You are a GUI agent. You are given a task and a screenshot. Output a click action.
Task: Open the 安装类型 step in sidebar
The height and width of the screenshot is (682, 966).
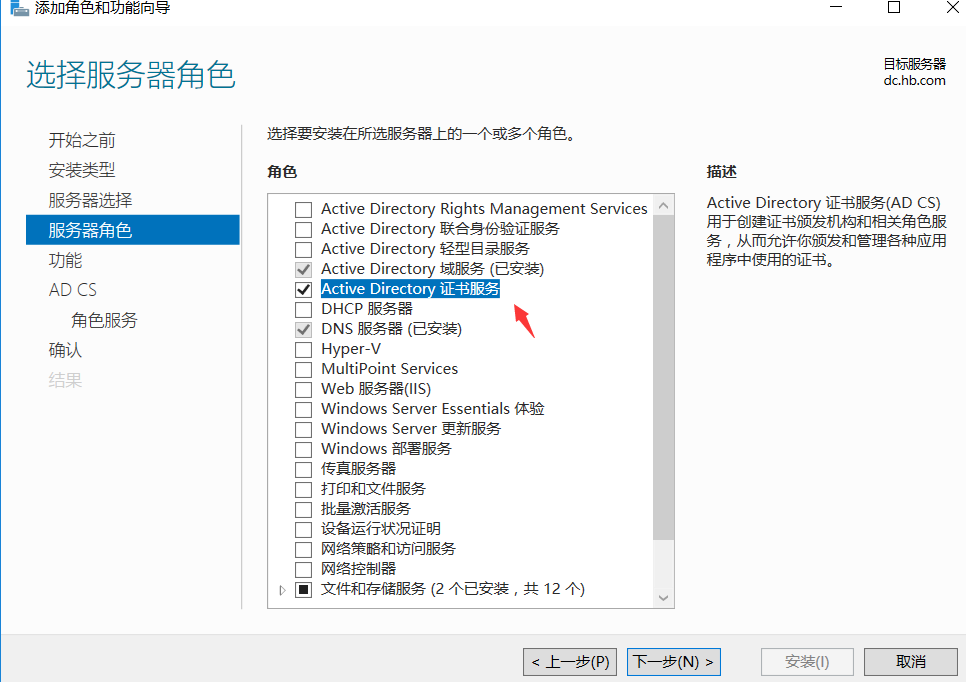tap(82, 170)
